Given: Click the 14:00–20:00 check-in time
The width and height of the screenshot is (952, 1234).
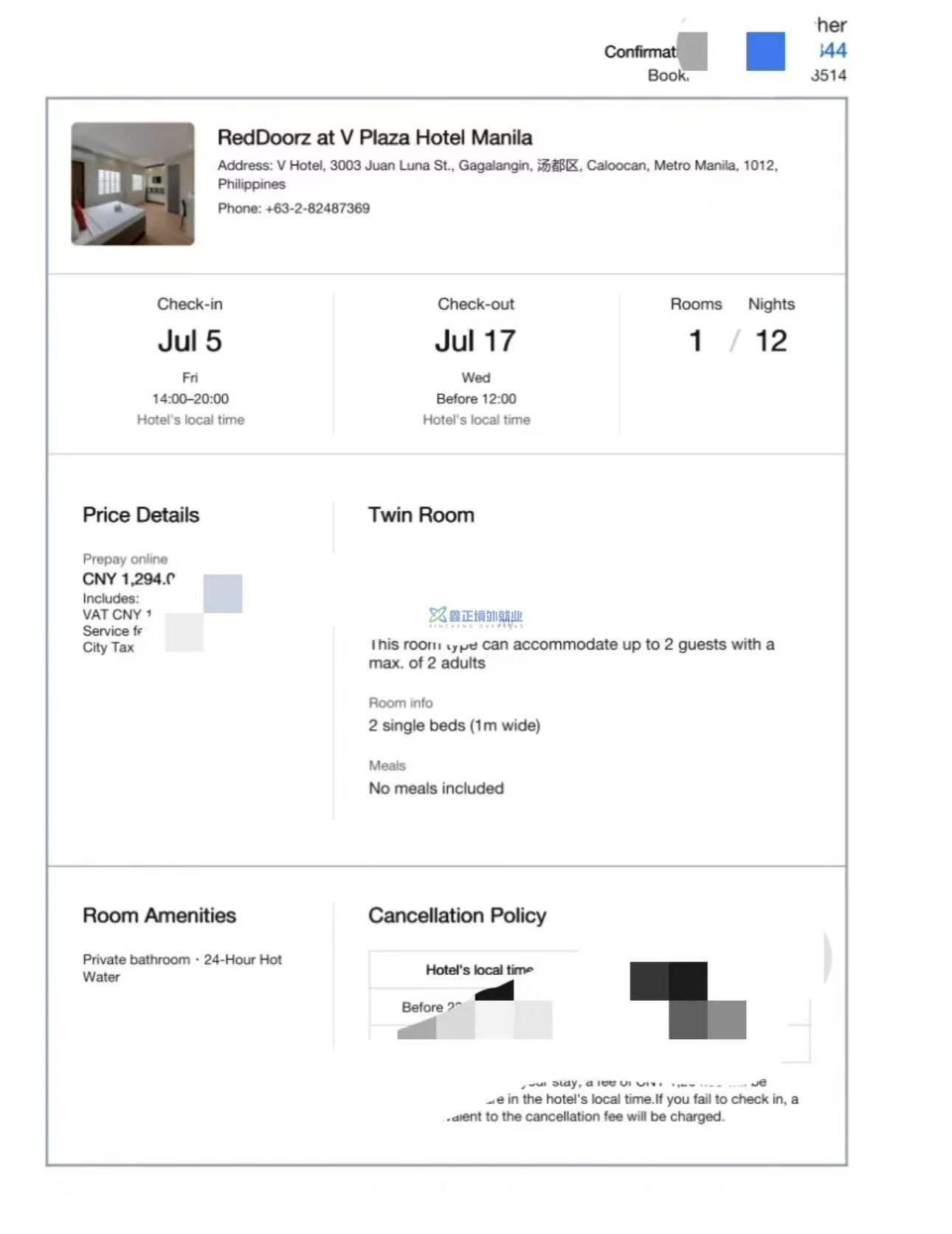Looking at the screenshot, I should coord(190,399).
